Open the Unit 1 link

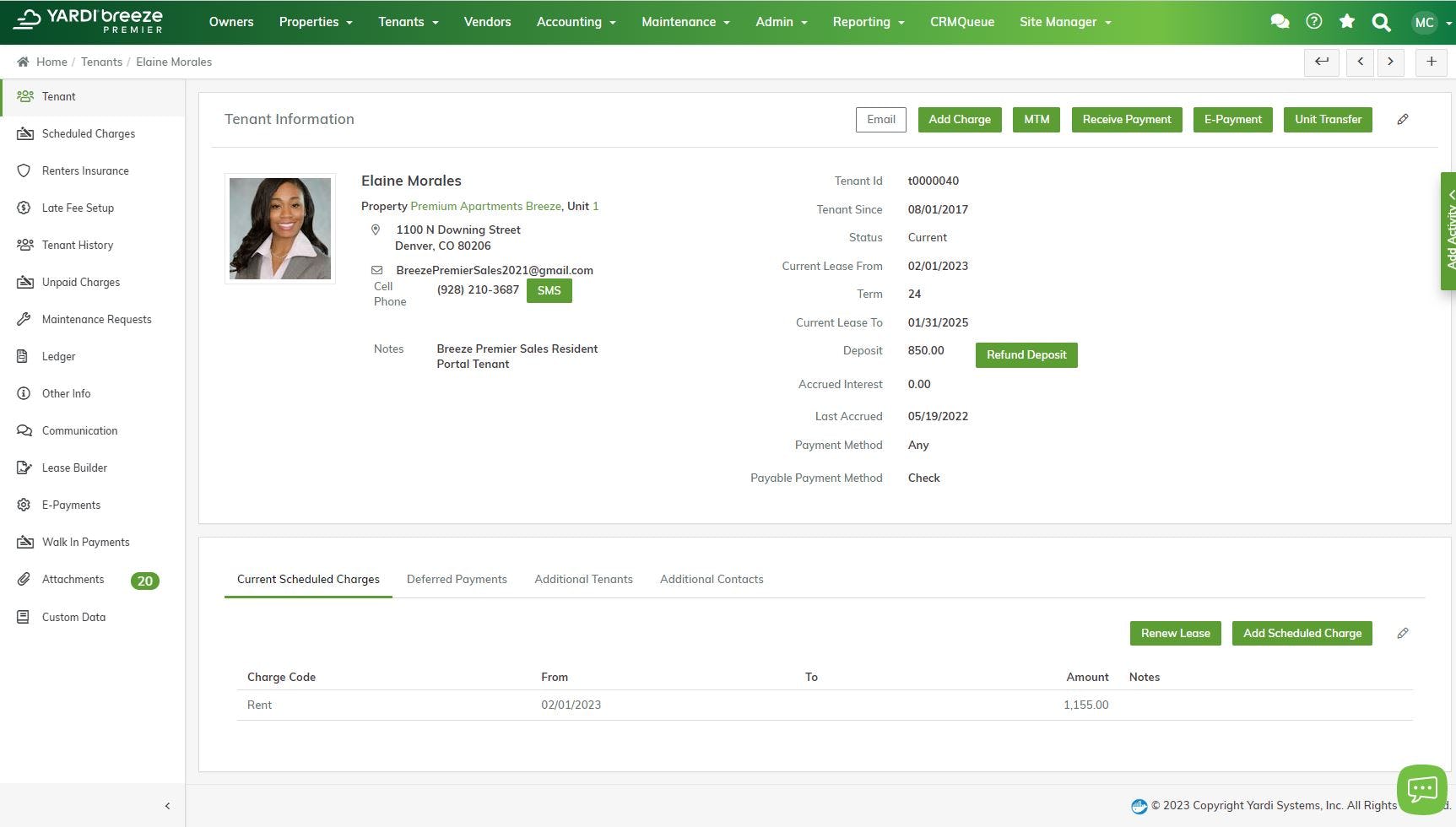[595, 206]
